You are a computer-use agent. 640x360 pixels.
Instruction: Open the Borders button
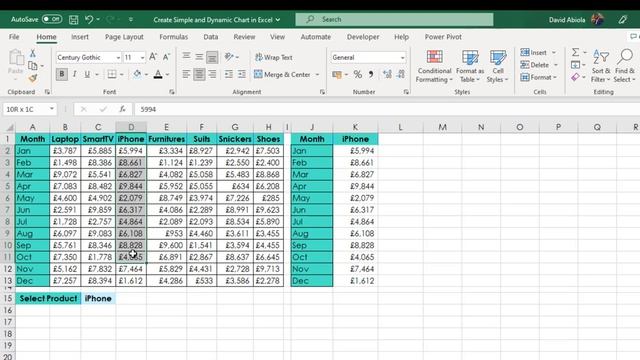pyautogui.click(x=111, y=74)
